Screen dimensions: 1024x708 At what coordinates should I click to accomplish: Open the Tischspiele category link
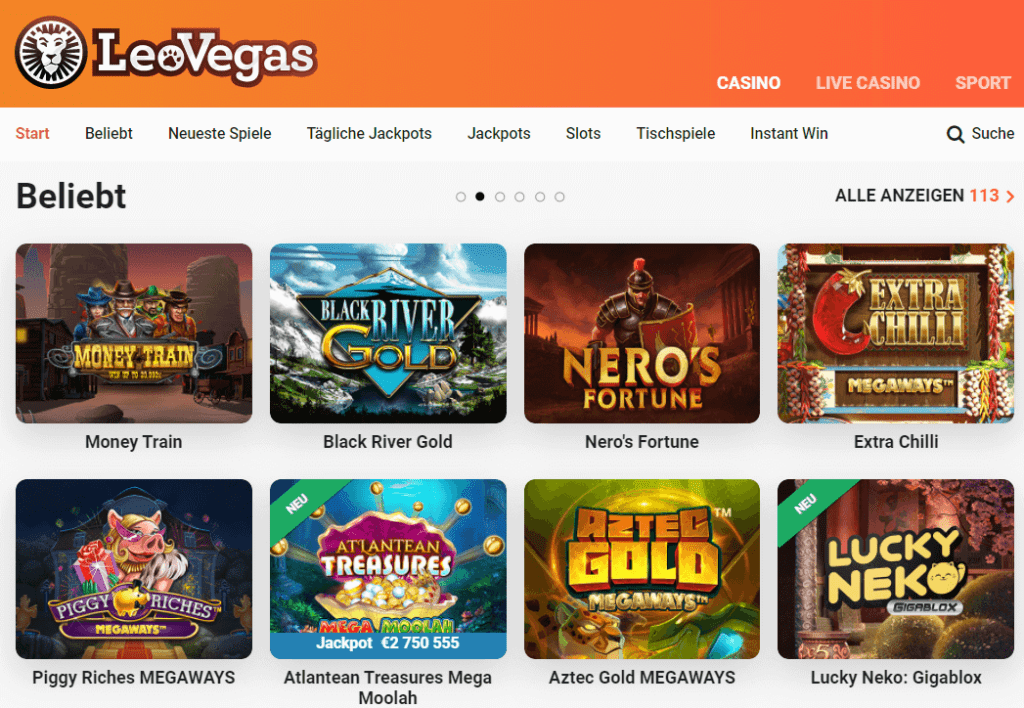point(675,134)
